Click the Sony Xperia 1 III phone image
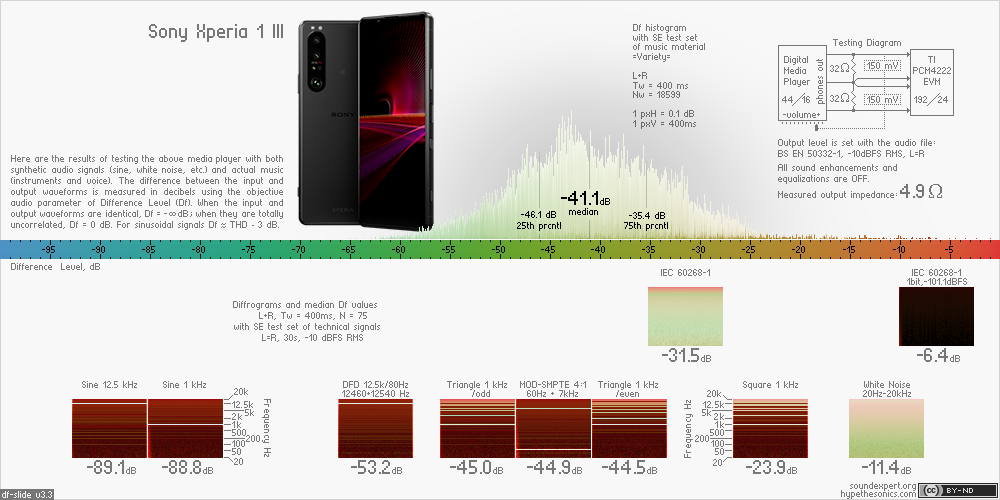Screen dimensions: 1000x500 pyautogui.click(x=367, y=121)
